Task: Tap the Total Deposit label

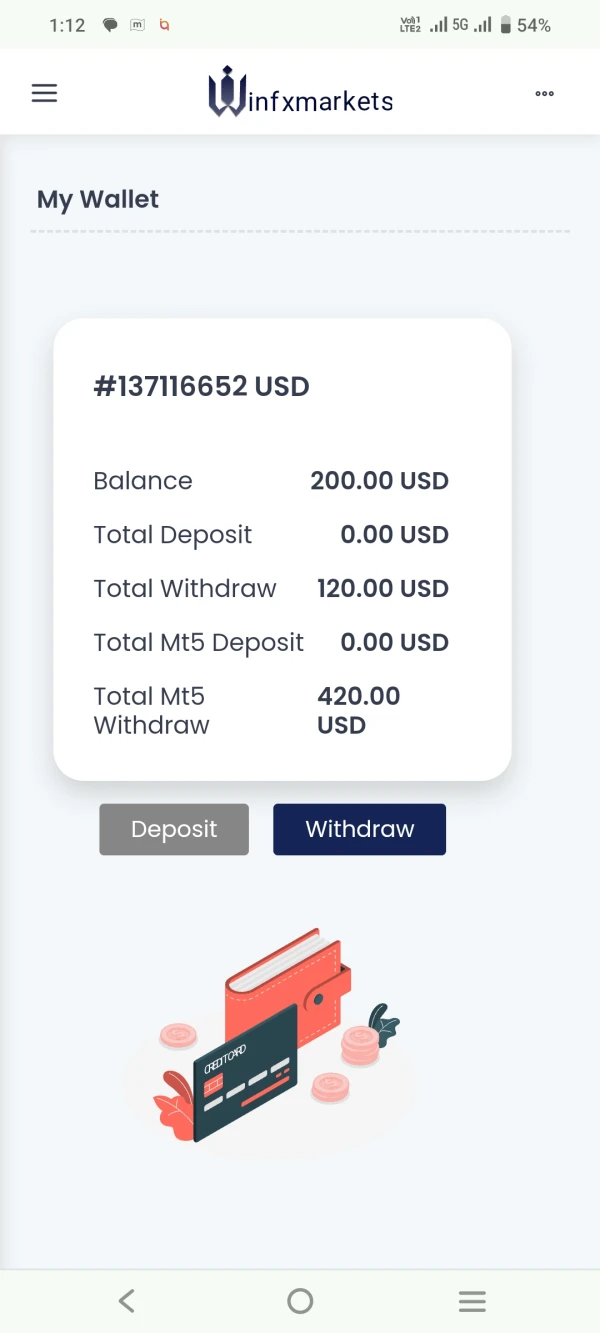Action: coord(172,534)
